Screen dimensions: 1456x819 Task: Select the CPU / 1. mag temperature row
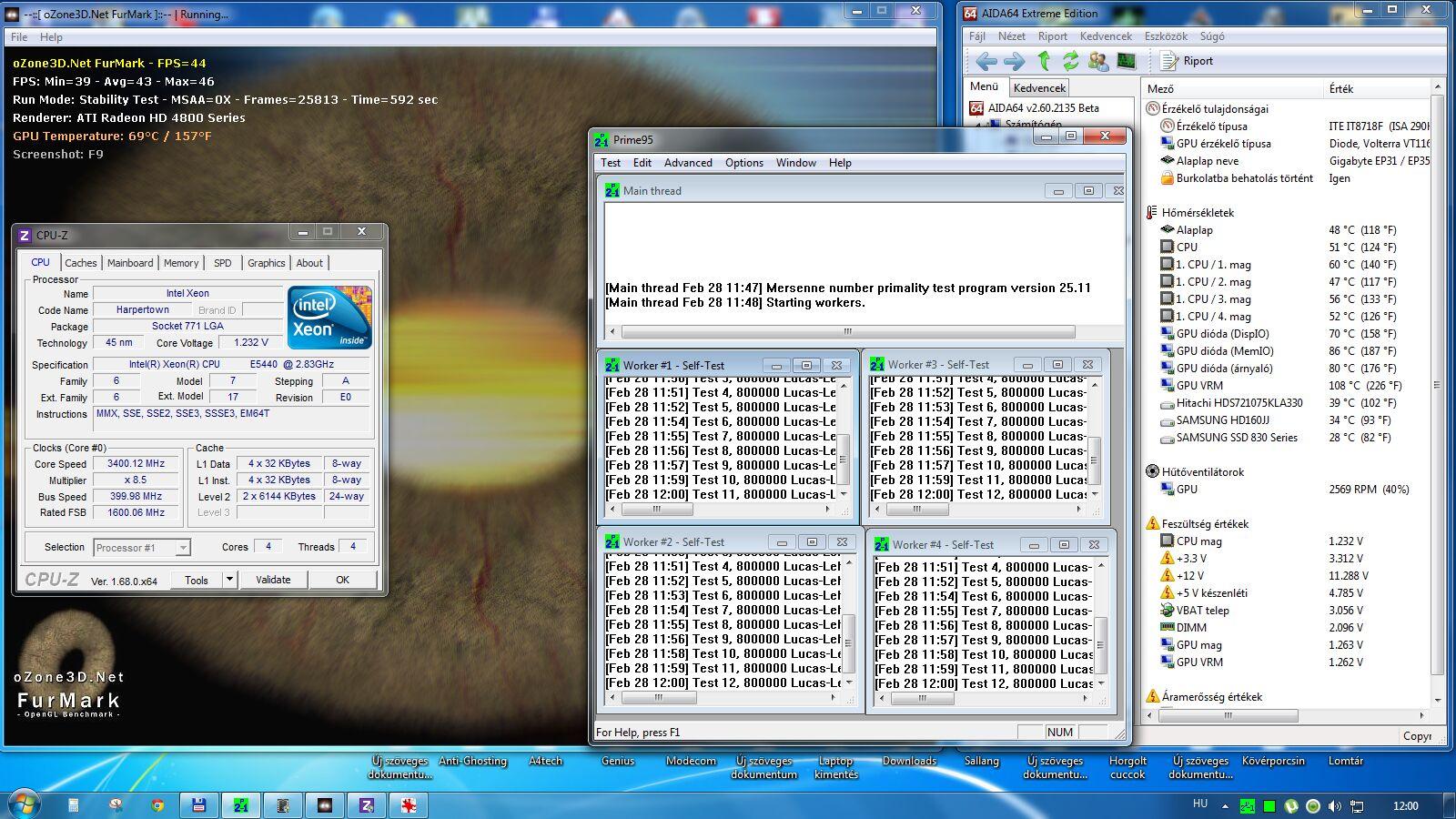[1288, 265]
